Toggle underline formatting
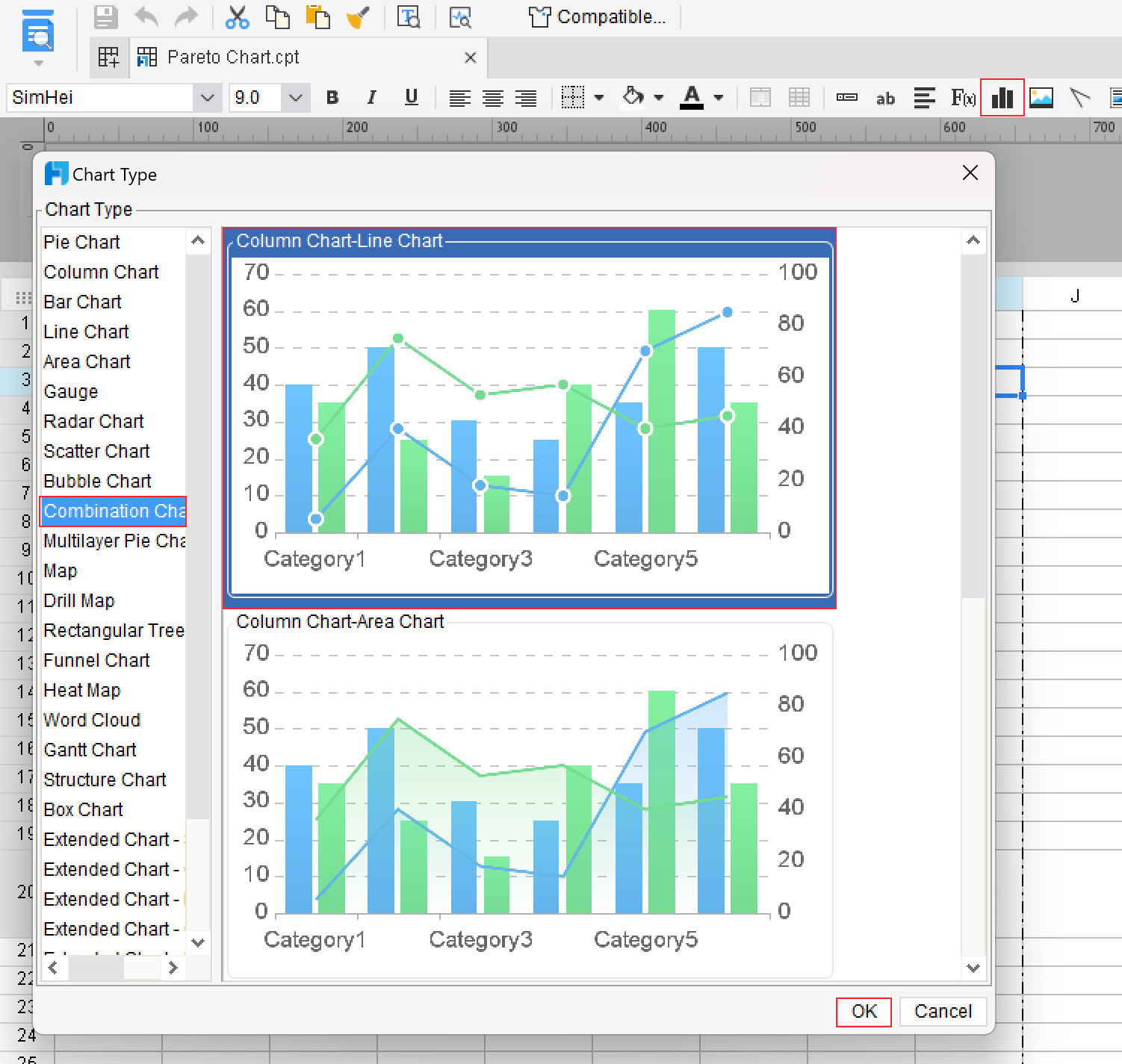The image size is (1122, 1064). click(411, 97)
